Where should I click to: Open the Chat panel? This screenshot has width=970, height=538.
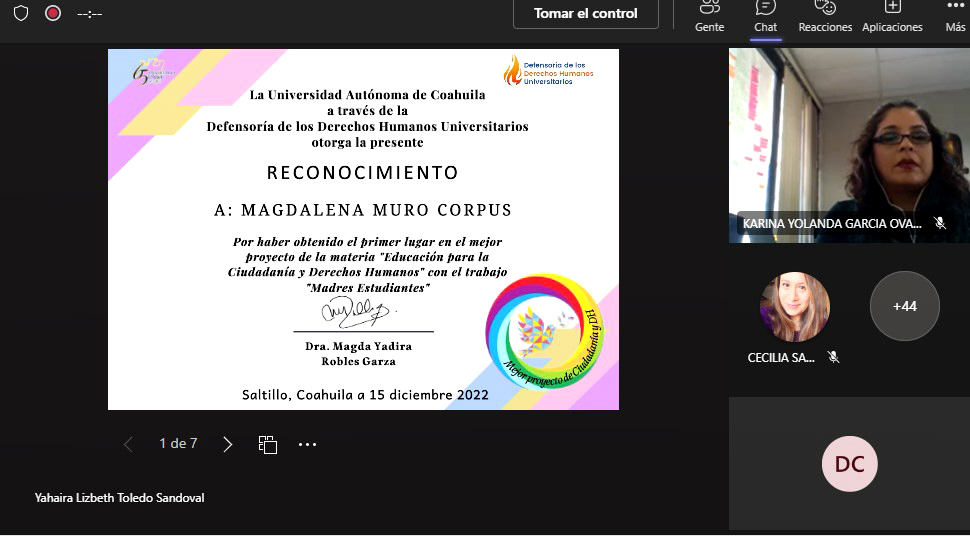[765, 16]
